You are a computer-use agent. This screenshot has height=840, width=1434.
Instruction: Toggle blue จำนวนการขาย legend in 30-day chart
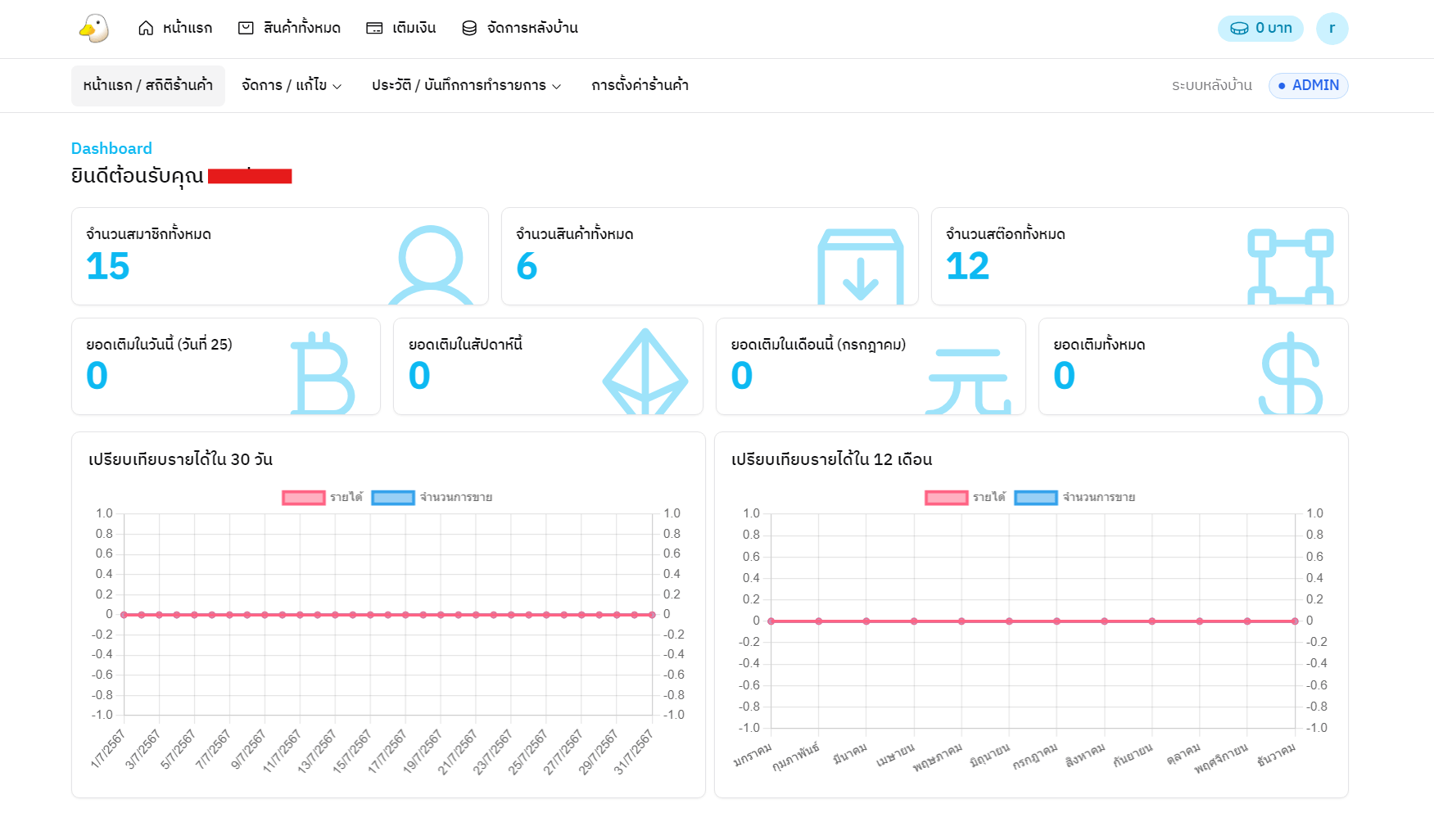432,498
